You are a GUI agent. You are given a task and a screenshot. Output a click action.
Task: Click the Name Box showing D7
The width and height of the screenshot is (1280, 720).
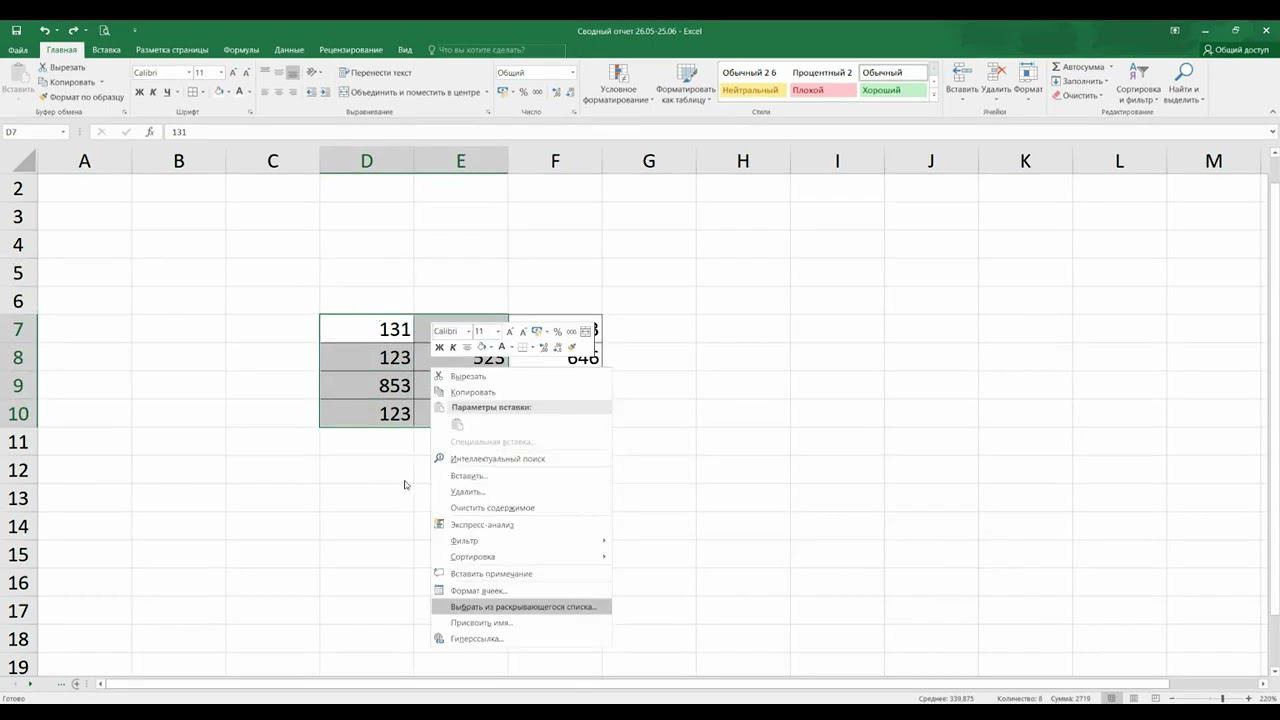tap(35, 132)
